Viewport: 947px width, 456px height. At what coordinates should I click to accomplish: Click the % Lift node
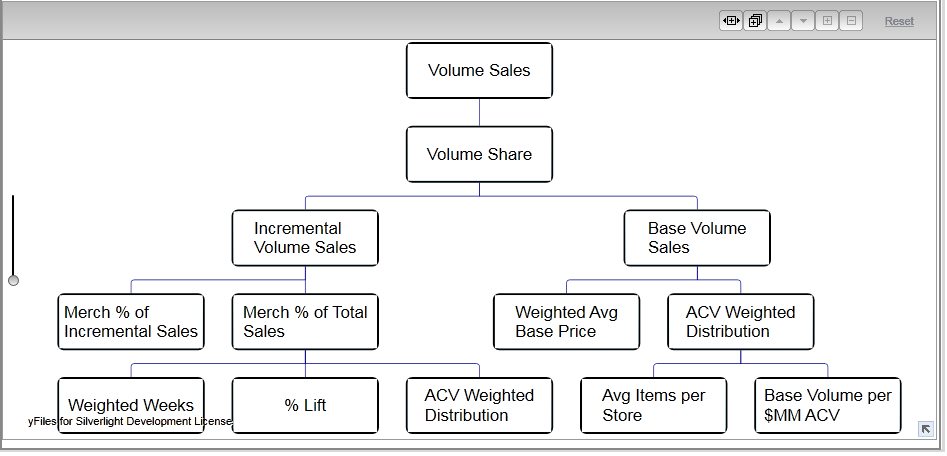pyautogui.click(x=305, y=405)
